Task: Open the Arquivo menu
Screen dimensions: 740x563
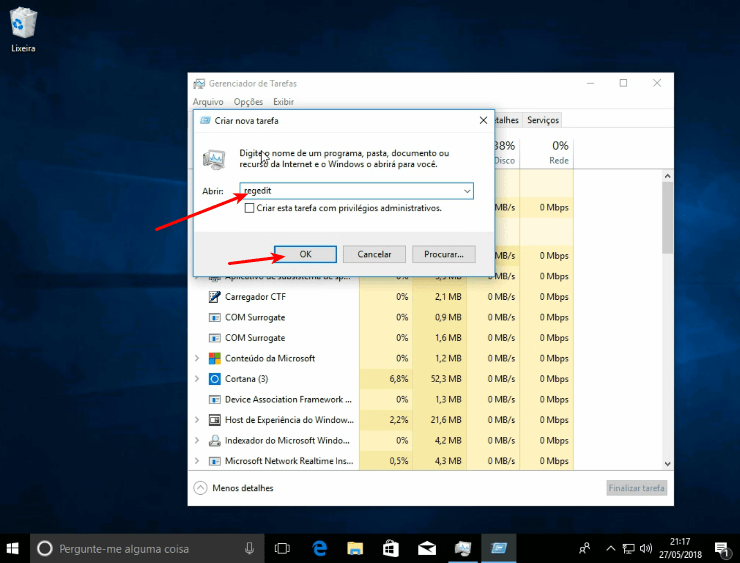Action: (x=208, y=102)
